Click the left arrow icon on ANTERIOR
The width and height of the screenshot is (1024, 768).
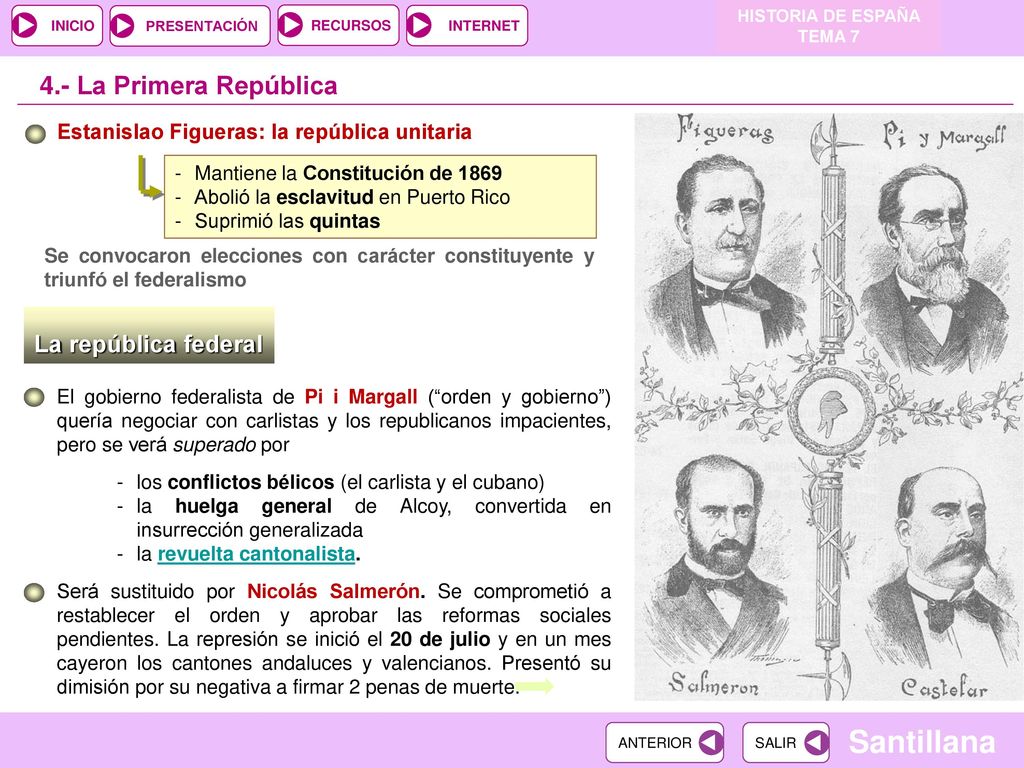(710, 743)
